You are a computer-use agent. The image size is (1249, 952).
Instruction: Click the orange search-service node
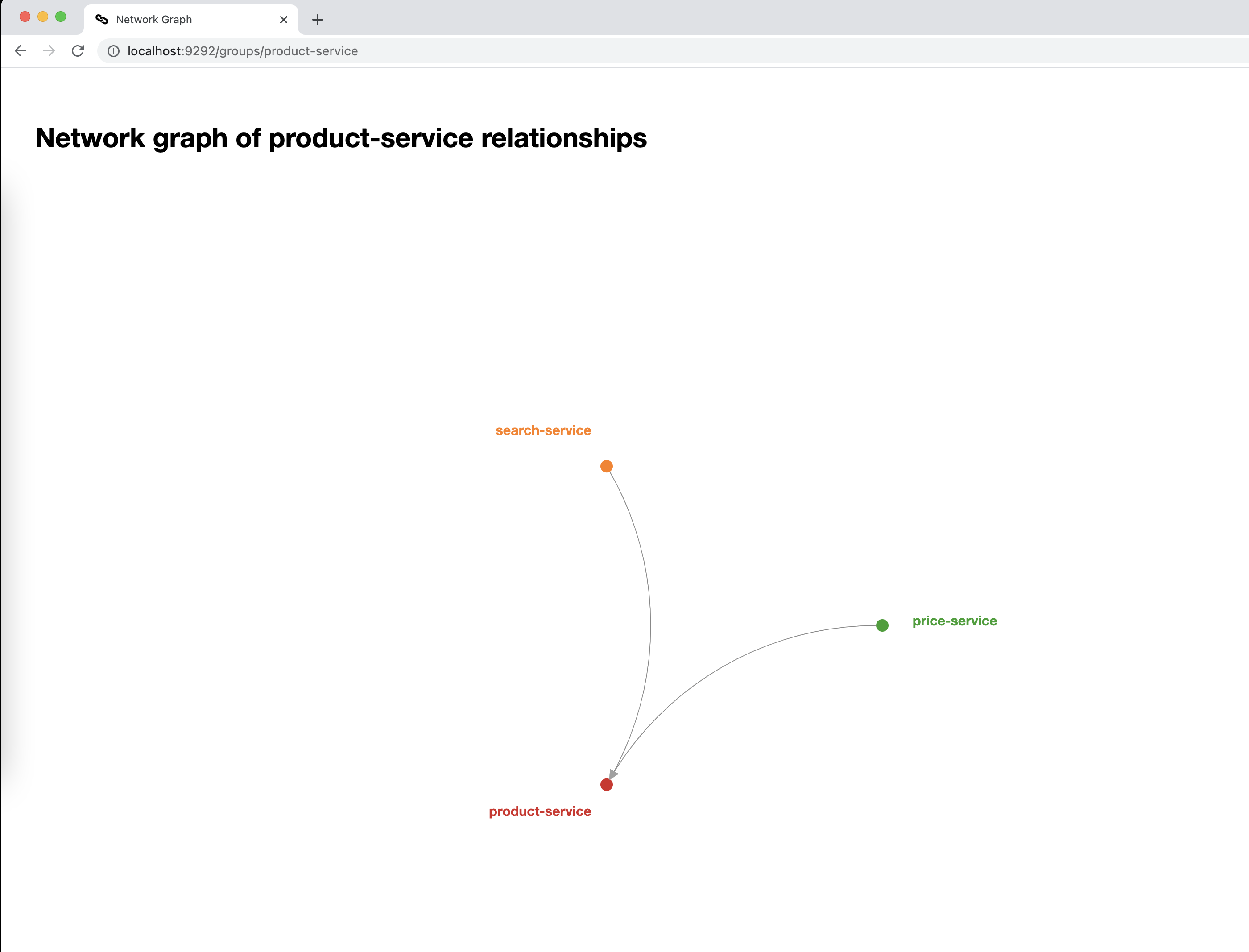(x=606, y=466)
